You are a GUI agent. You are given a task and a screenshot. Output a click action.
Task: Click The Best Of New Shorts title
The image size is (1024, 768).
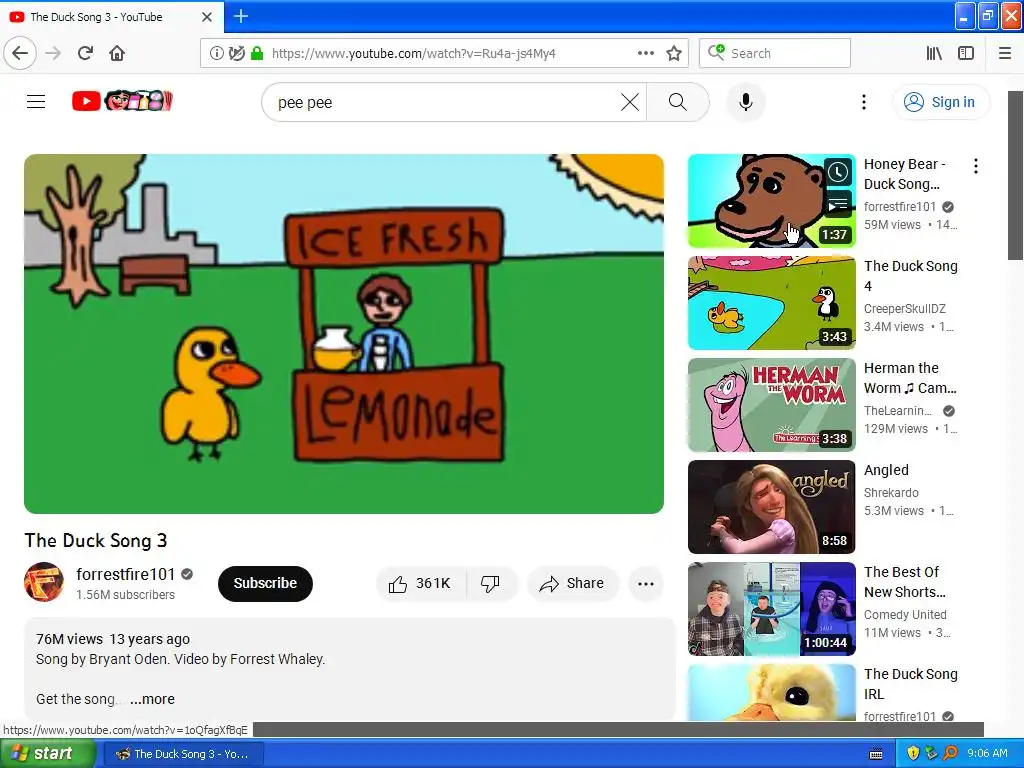coord(904,582)
